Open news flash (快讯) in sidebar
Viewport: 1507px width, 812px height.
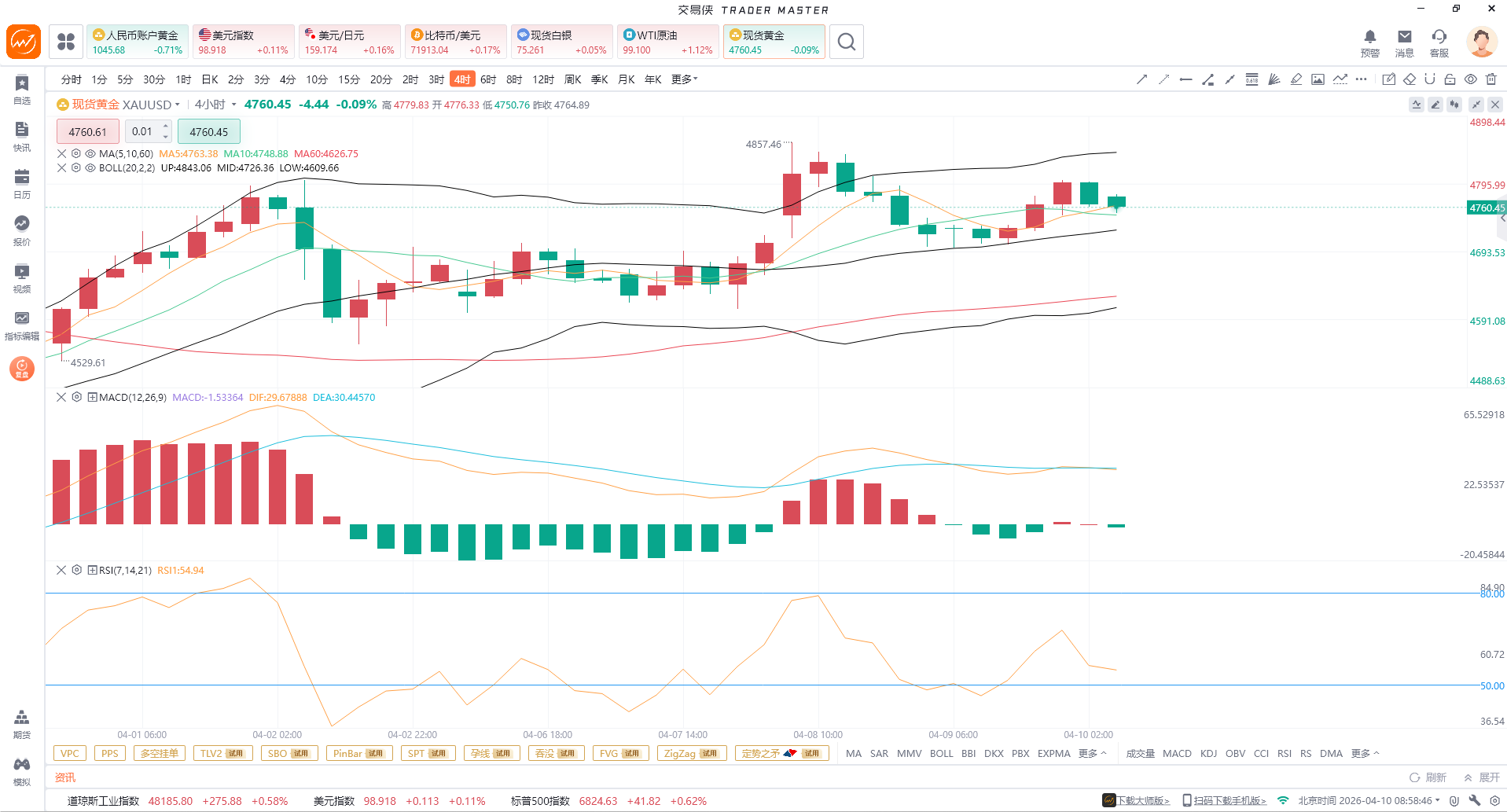click(22, 137)
